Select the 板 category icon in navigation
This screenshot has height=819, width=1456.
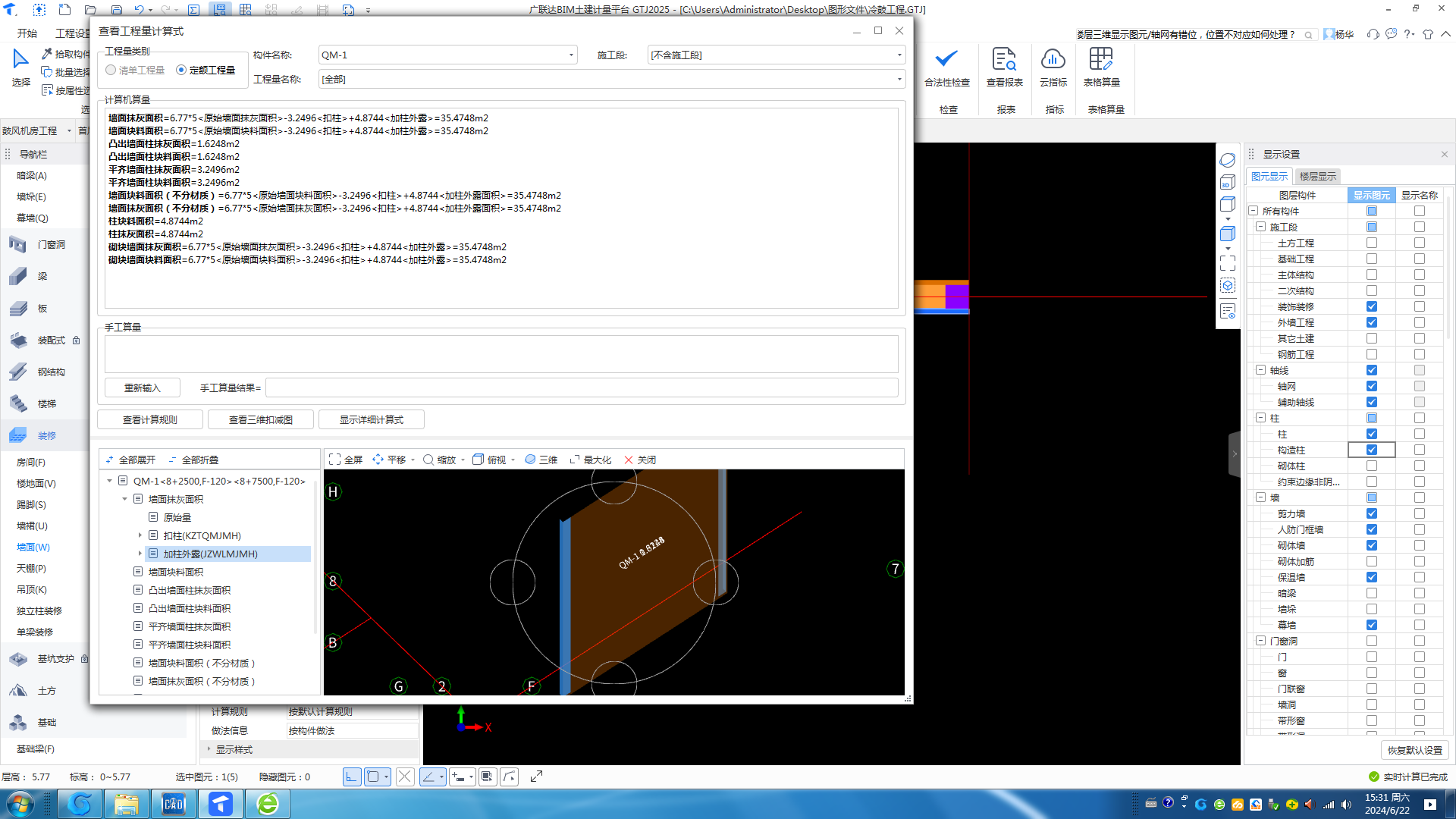click(18, 308)
